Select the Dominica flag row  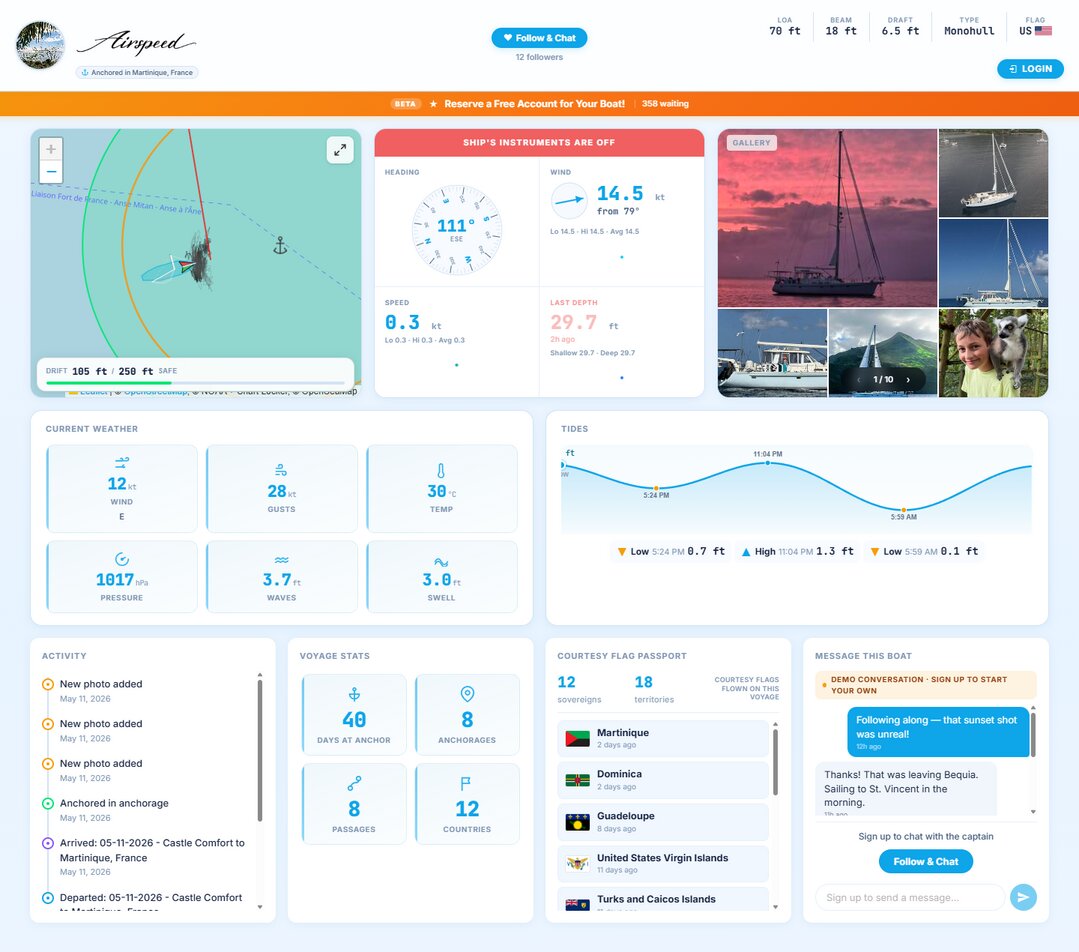point(663,780)
